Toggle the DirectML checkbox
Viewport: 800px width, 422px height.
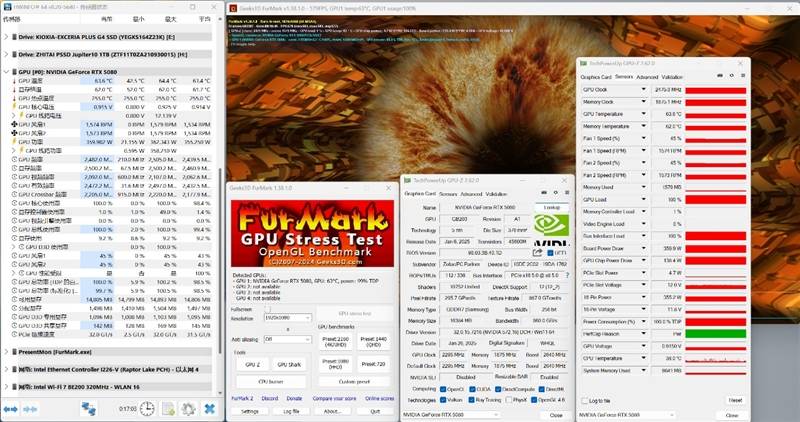pos(541,389)
